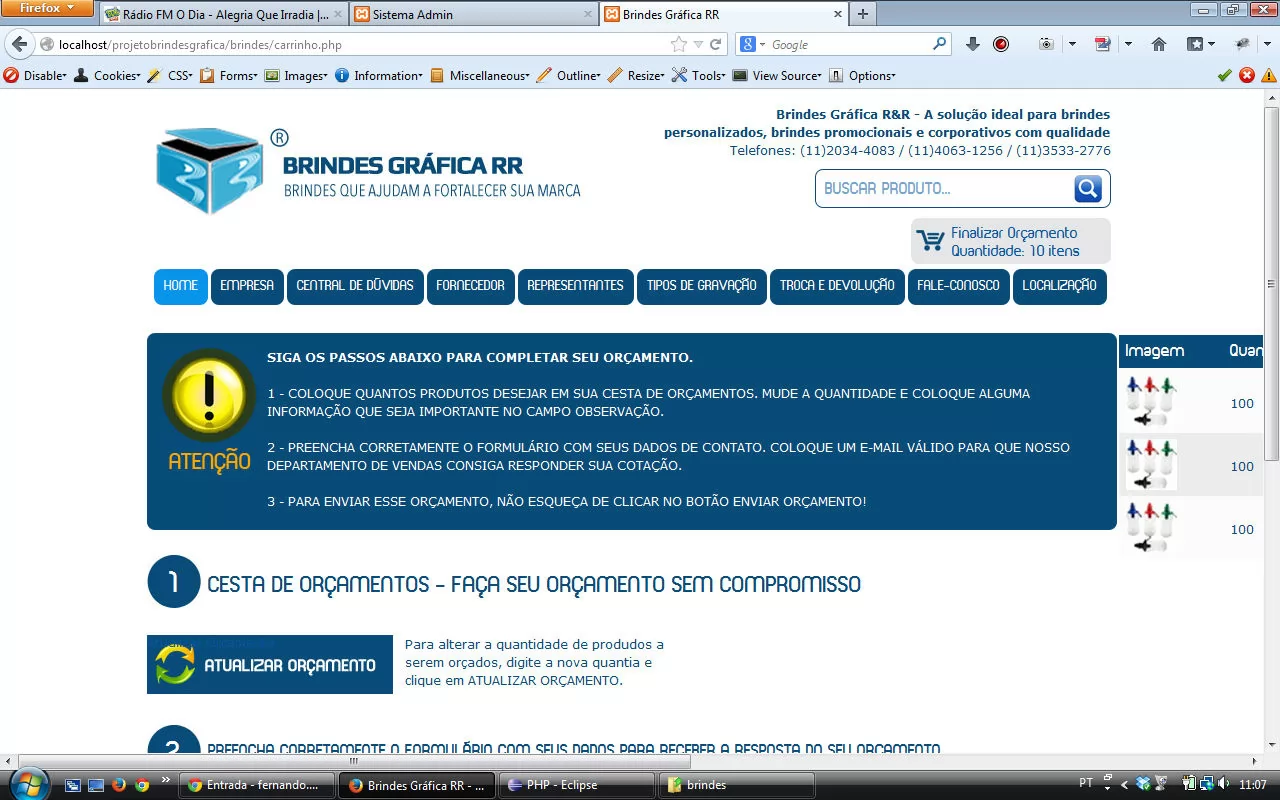Open the Empresa navigation menu item
Viewport: 1280px width, 800px height.
pos(247,286)
